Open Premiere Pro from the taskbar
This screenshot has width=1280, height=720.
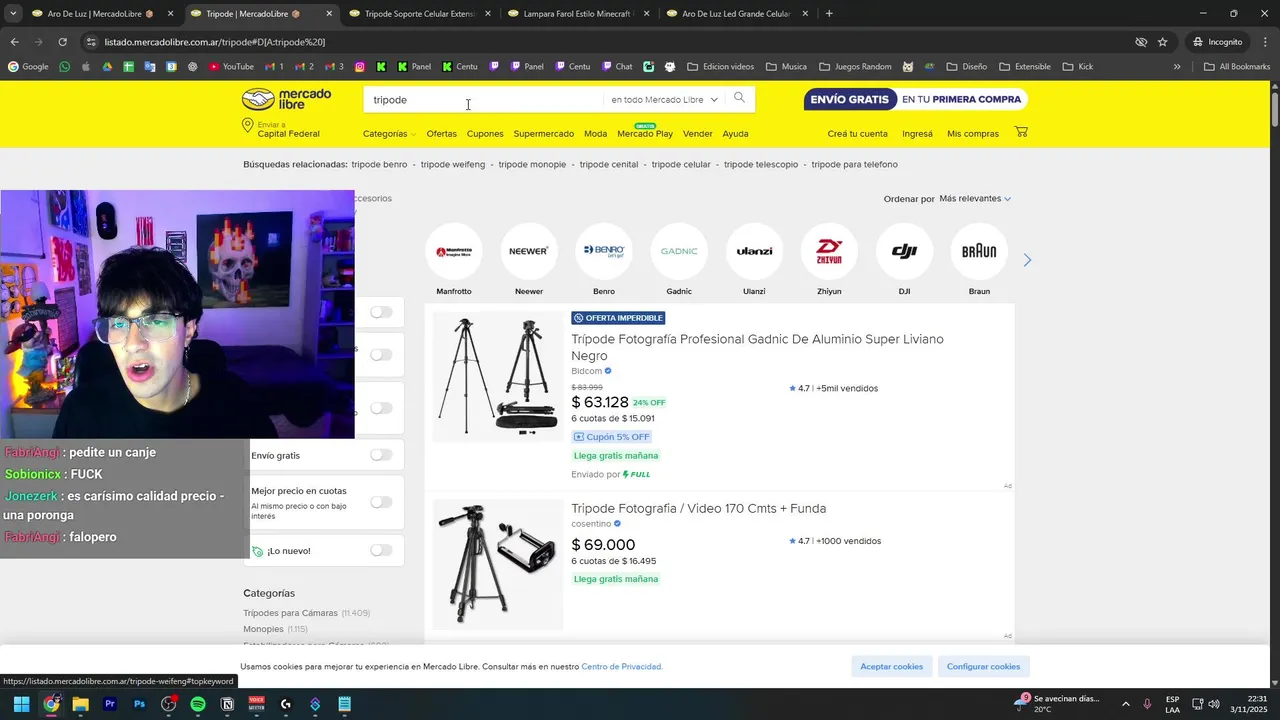(x=110, y=704)
